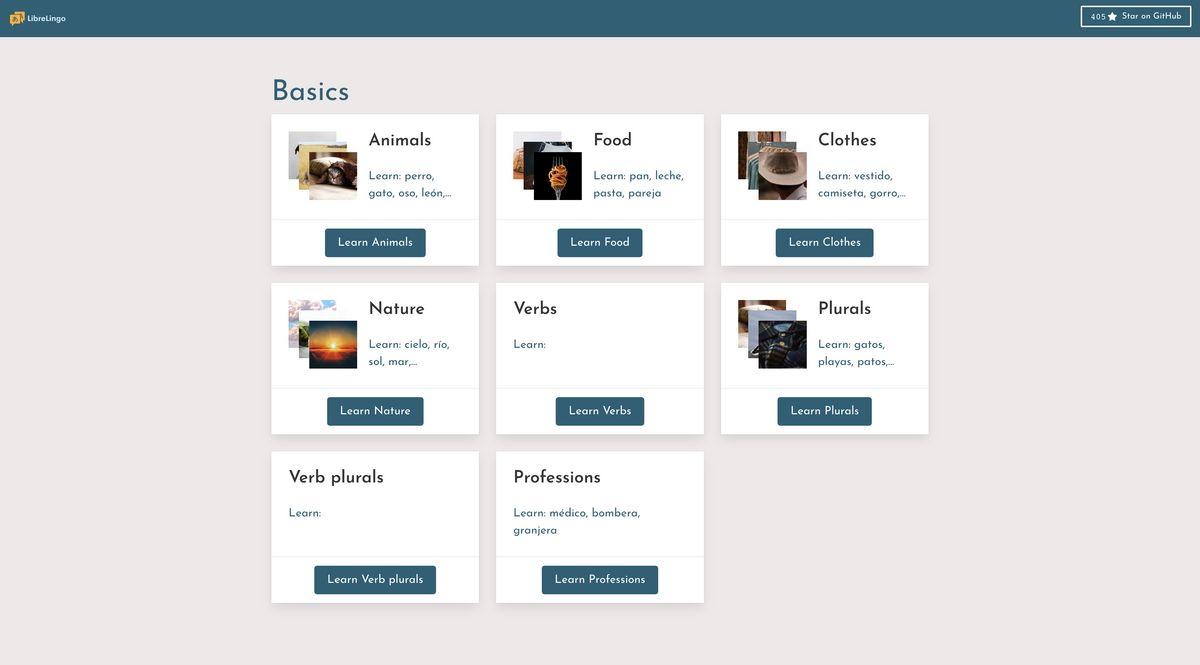
Task: Start the Learn Food lesson
Action: click(599, 243)
